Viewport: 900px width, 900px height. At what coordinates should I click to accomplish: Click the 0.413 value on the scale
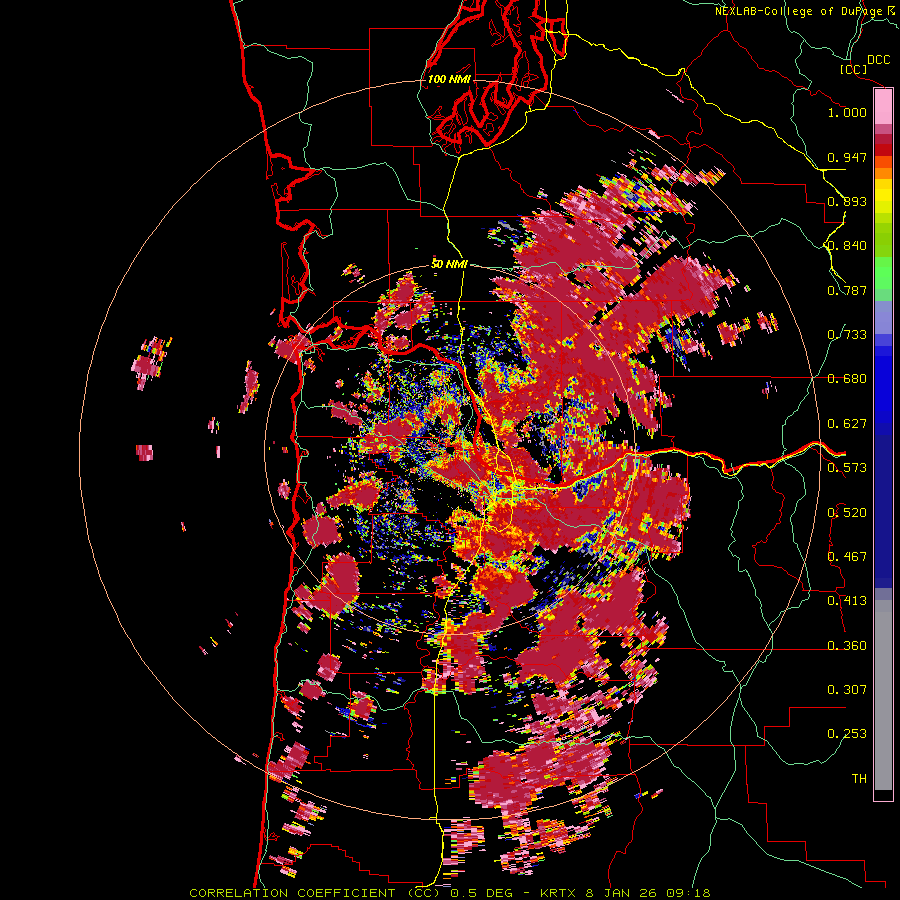point(847,601)
